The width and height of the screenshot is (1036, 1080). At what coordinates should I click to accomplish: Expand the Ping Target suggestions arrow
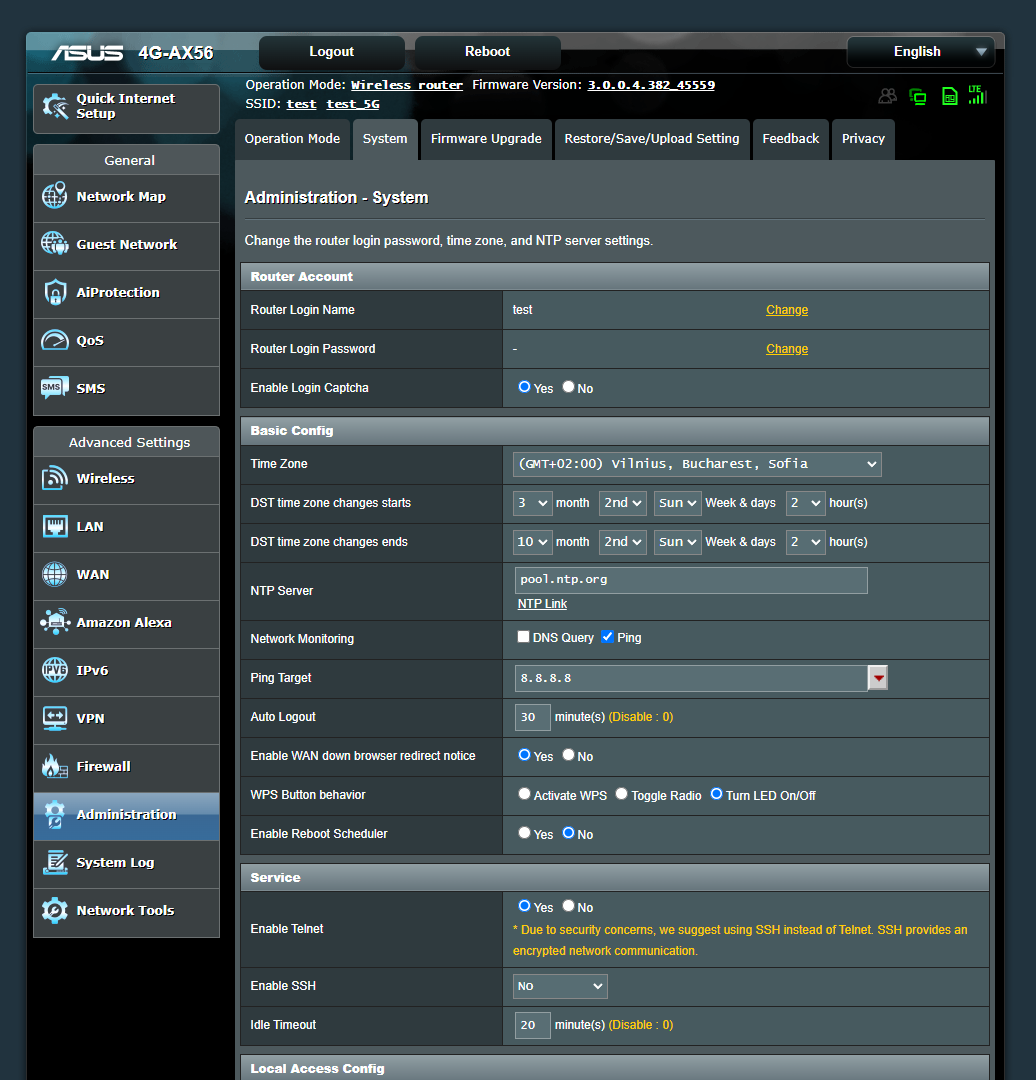coord(878,678)
